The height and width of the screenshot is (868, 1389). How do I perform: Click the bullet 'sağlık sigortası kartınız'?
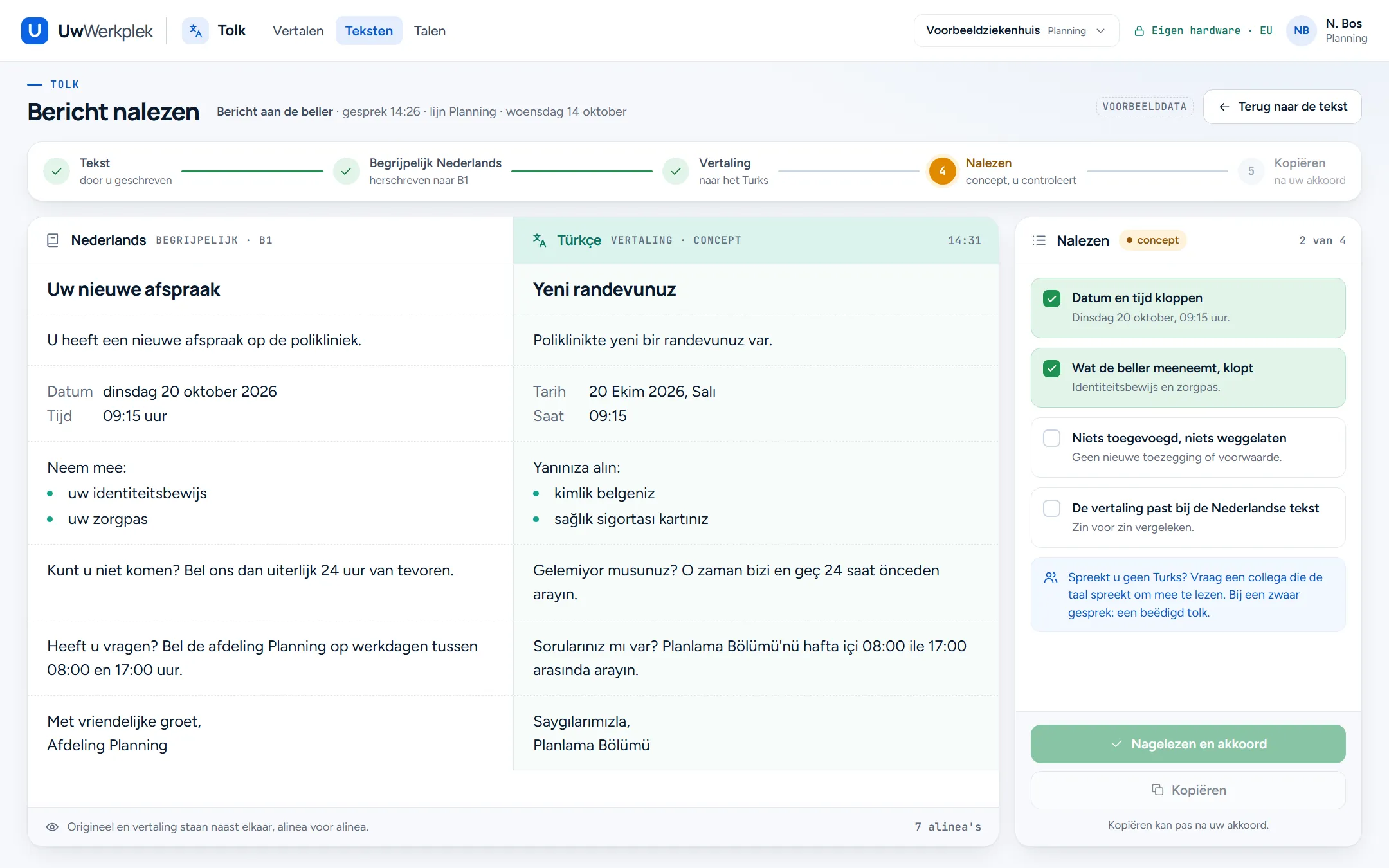631,519
